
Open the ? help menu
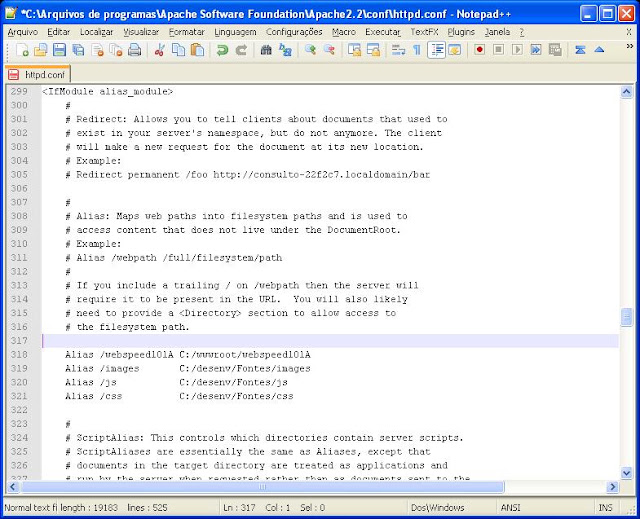coord(522,32)
